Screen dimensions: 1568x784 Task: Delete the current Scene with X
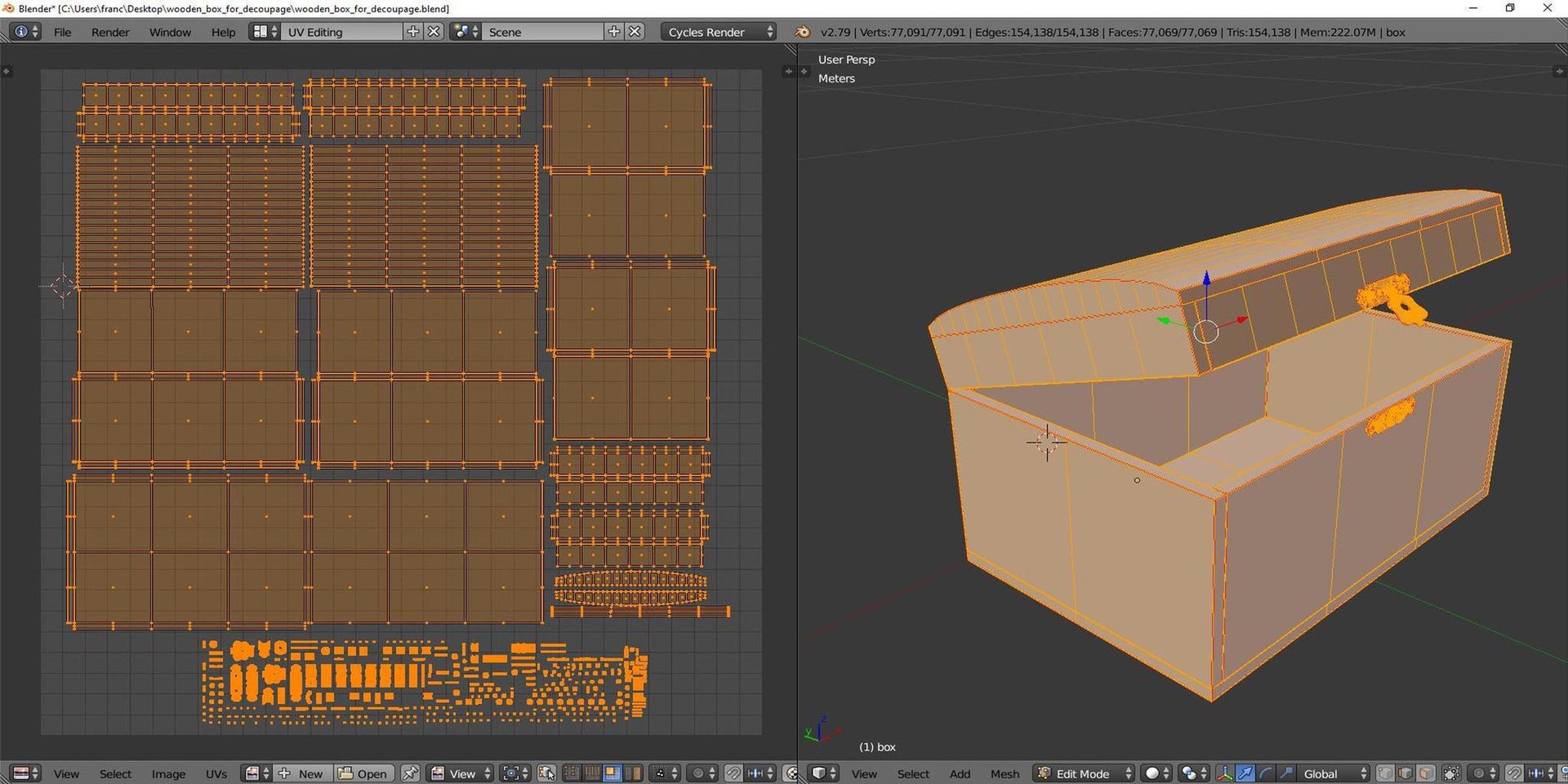click(635, 32)
